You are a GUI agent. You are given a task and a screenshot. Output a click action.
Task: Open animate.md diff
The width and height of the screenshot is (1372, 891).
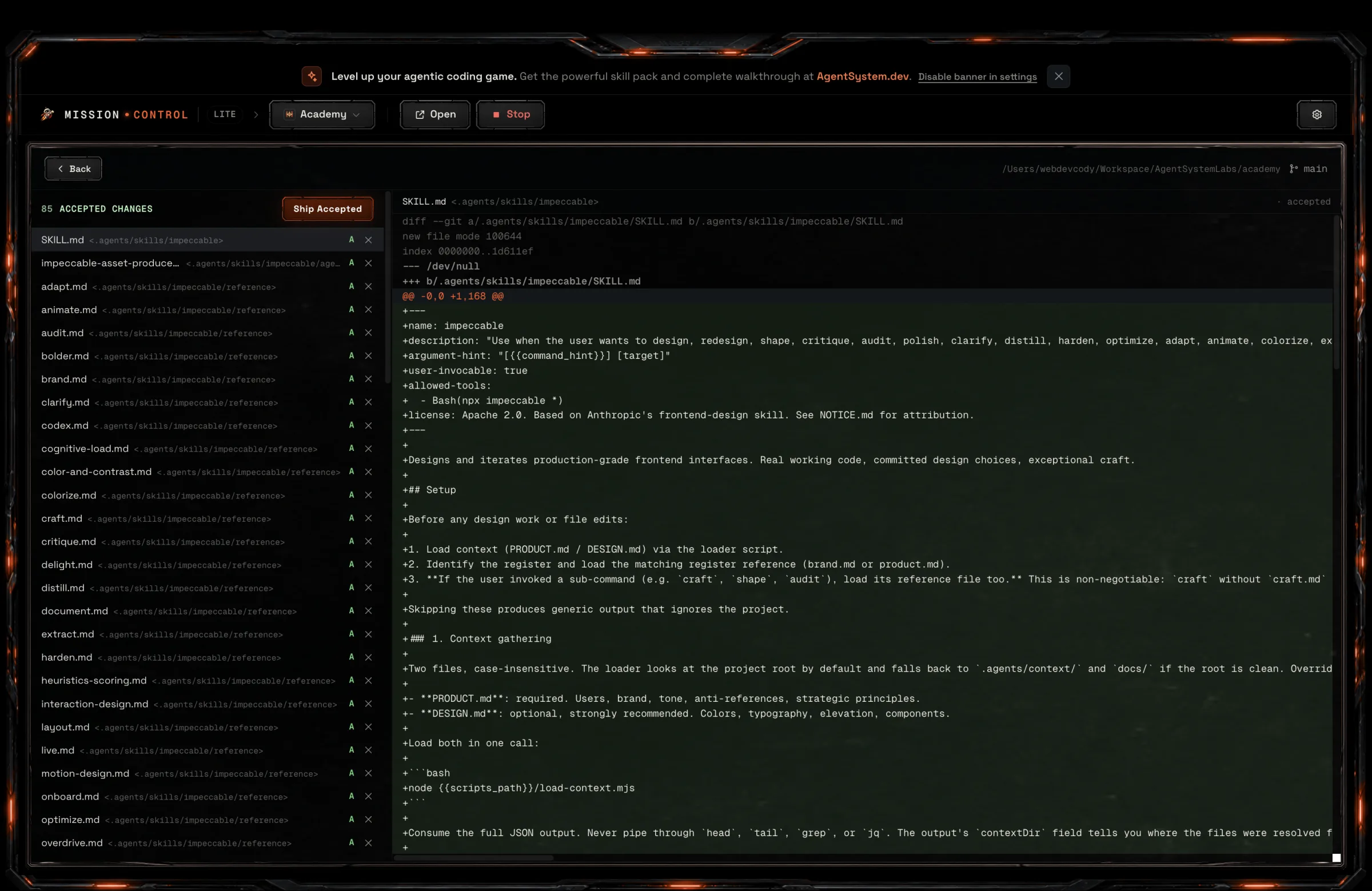[x=208, y=310]
